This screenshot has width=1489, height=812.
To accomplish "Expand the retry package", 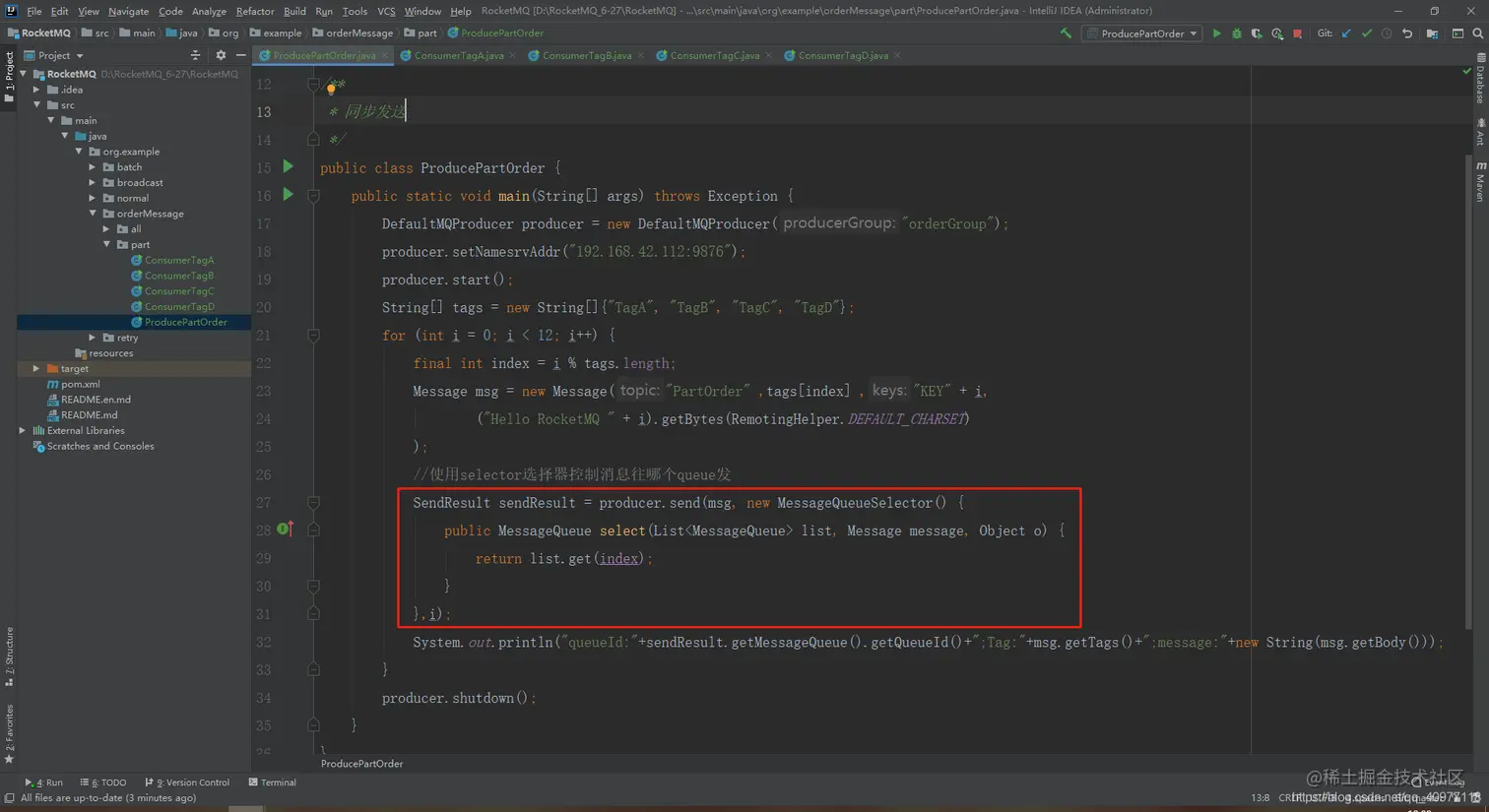I will point(93,338).
